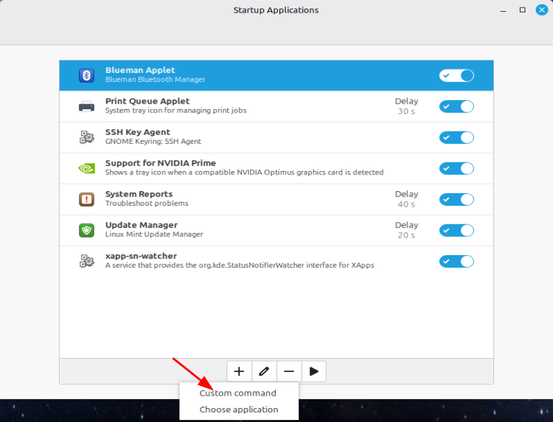Click Support for NVIDIA Prime title
Viewport: 553px width, 422px height.
(160, 163)
